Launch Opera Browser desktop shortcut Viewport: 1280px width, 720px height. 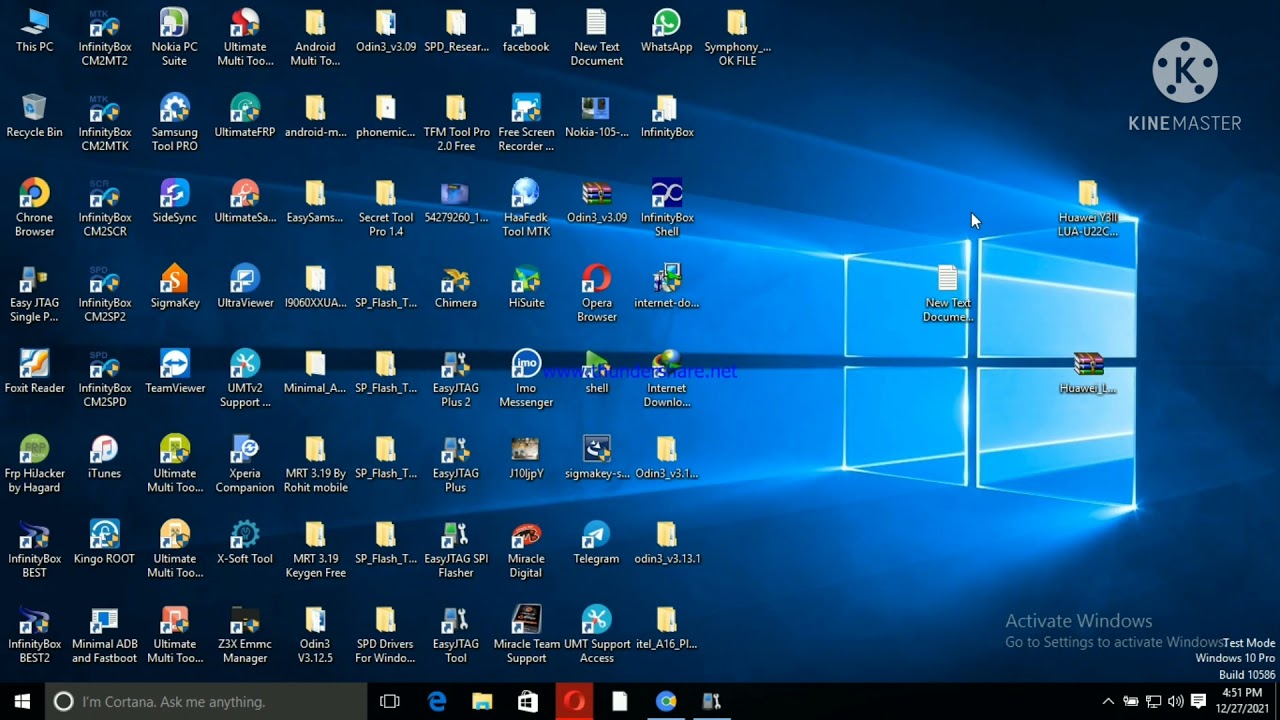[x=596, y=294]
